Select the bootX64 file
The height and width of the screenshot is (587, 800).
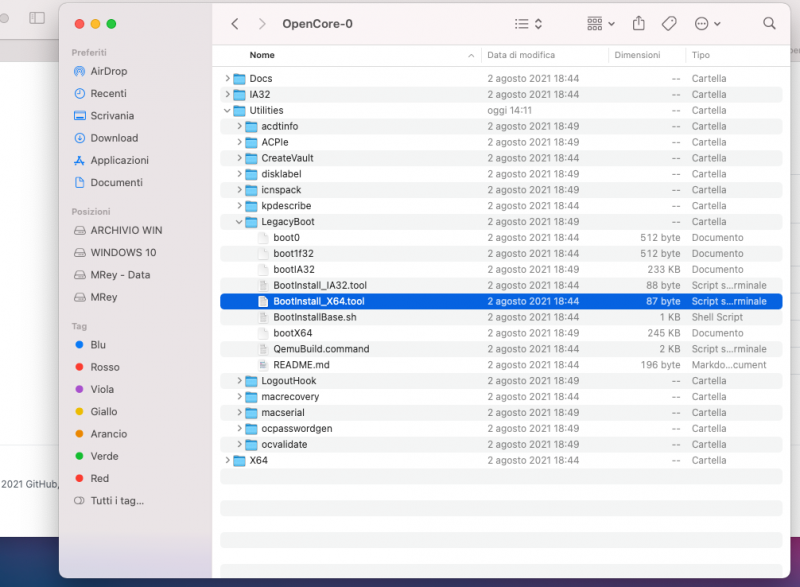pyautogui.click(x=501, y=333)
